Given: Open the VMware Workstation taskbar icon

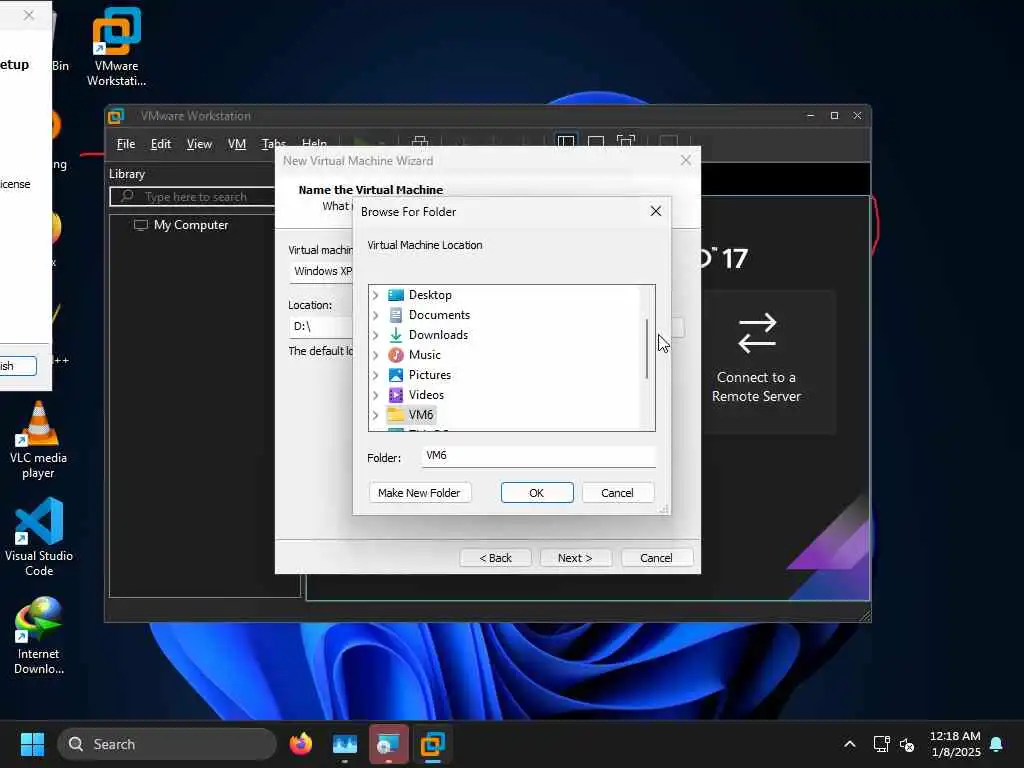Looking at the screenshot, I should coord(432,744).
